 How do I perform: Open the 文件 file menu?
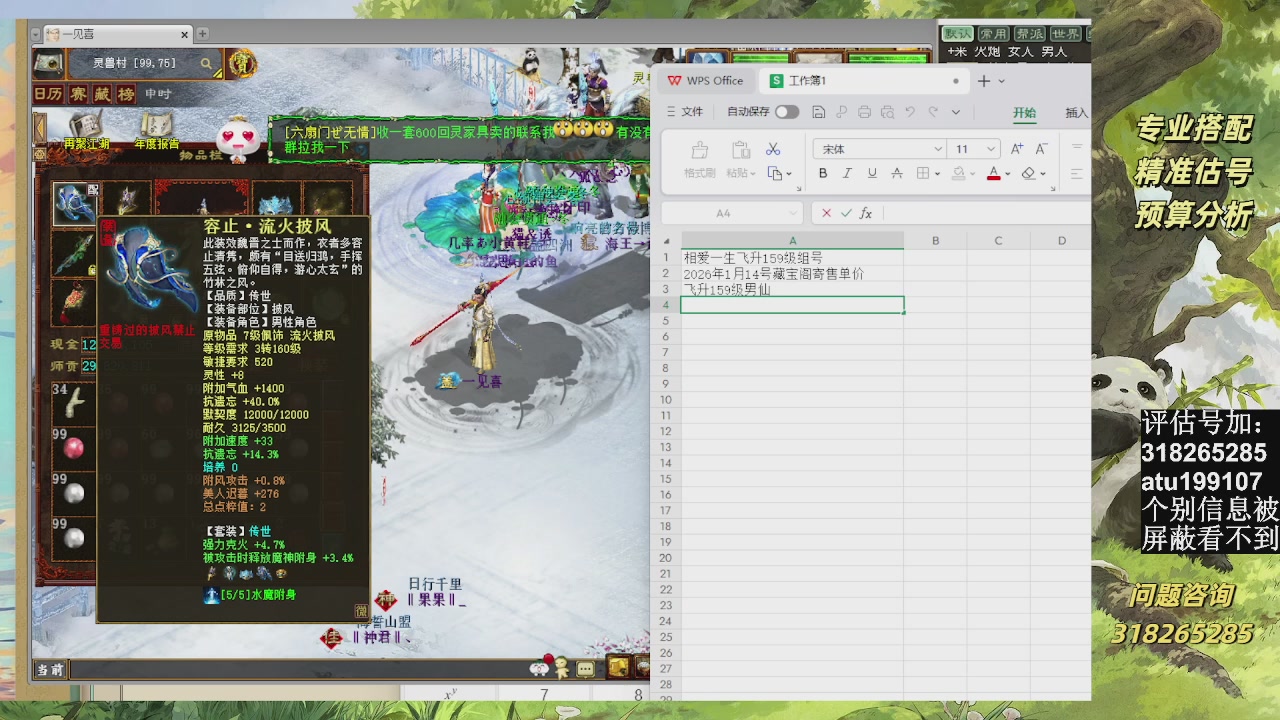click(685, 112)
